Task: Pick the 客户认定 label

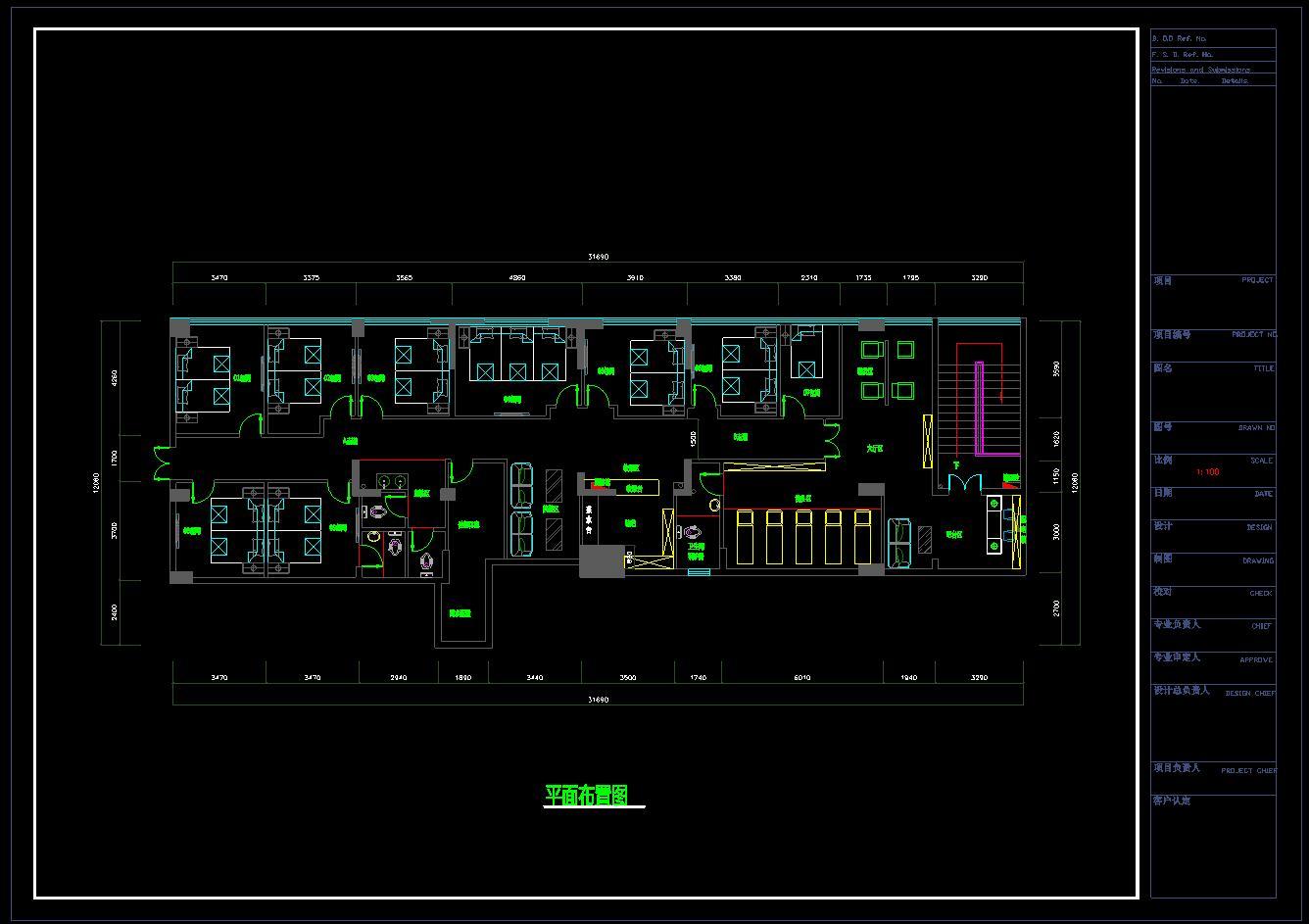Action: [1172, 801]
